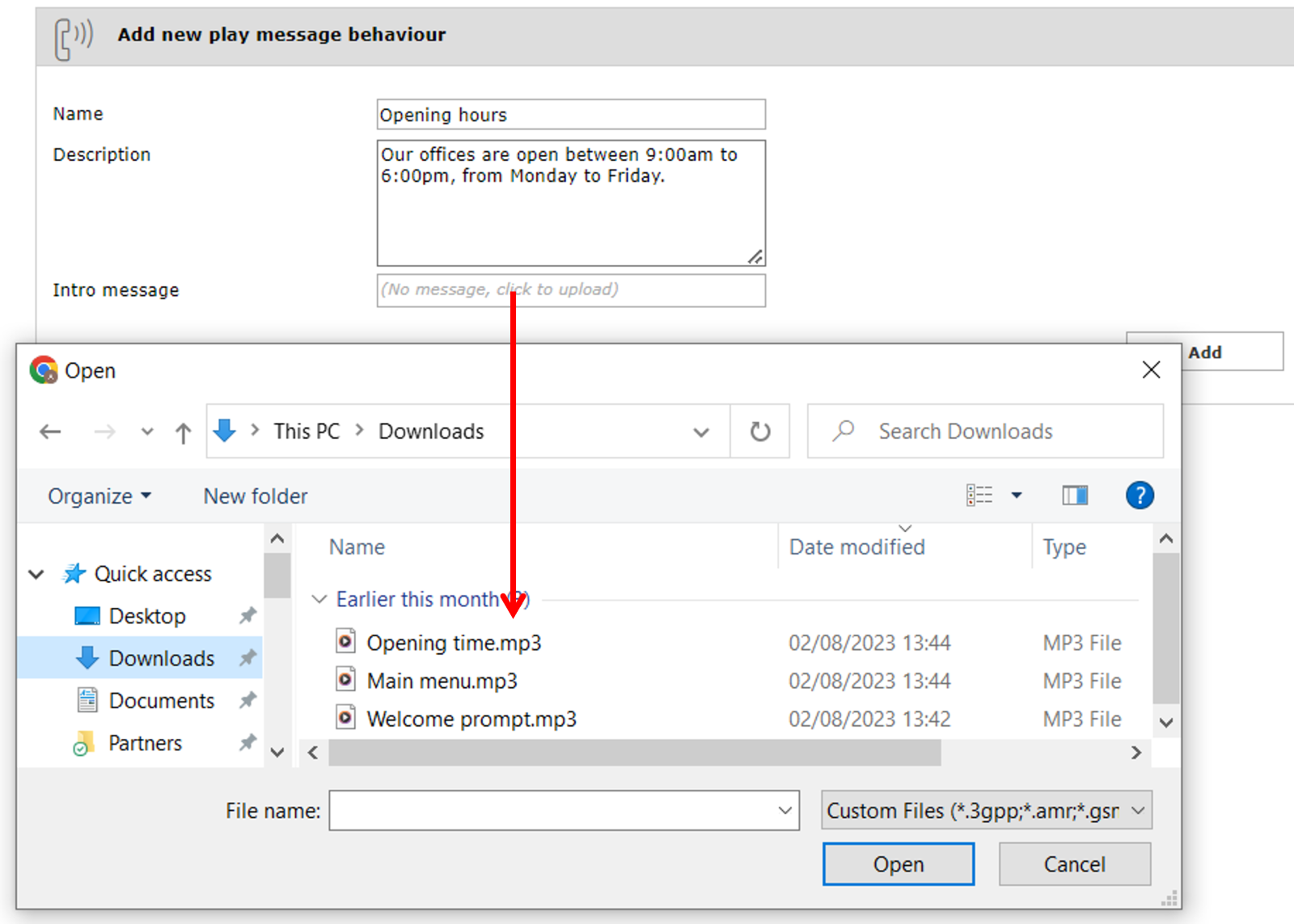This screenshot has height=924, width=1294.
Task: Select Opening time.mp3 file
Action: pos(453,643)
